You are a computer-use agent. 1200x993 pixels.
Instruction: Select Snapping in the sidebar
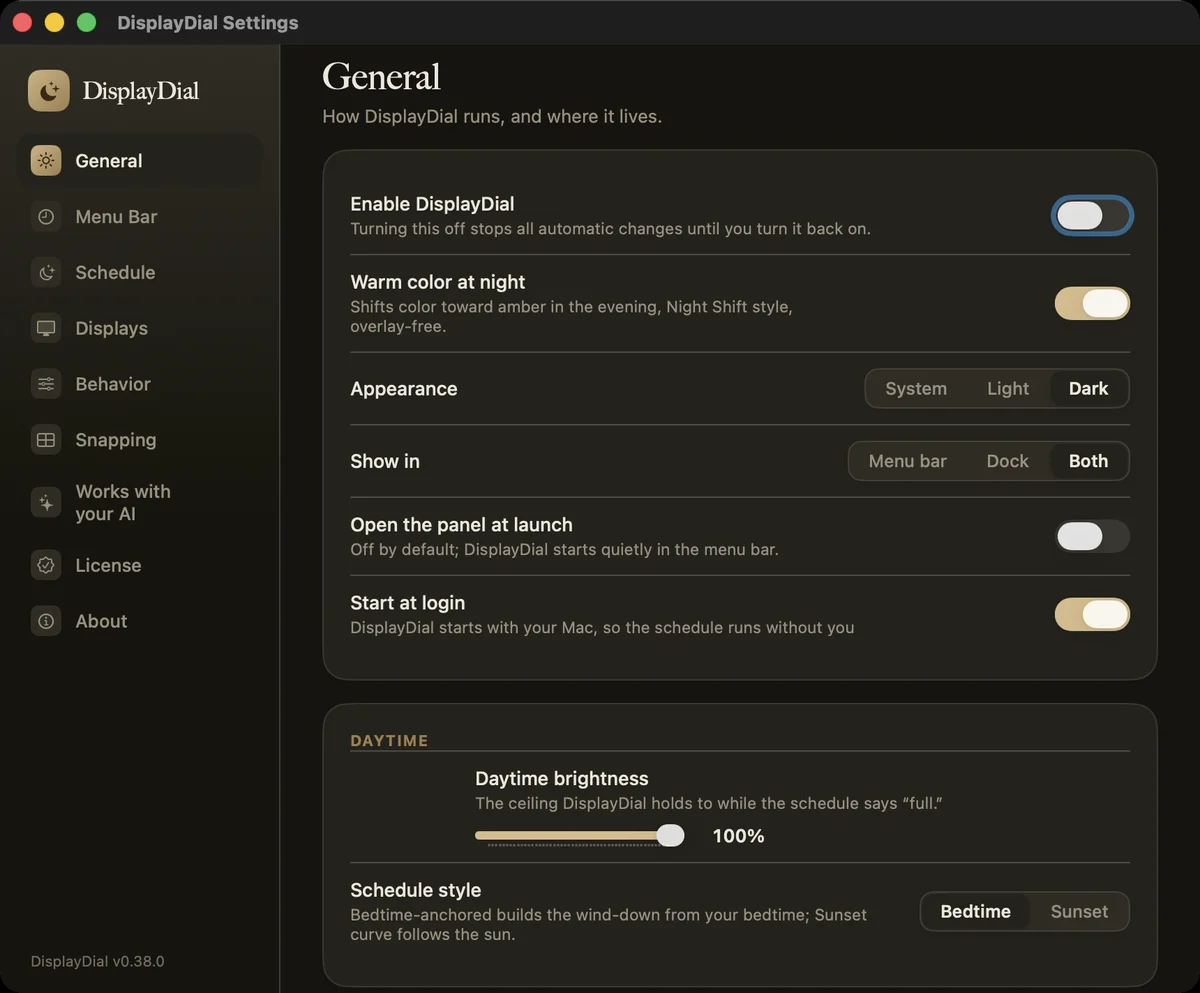140,440
